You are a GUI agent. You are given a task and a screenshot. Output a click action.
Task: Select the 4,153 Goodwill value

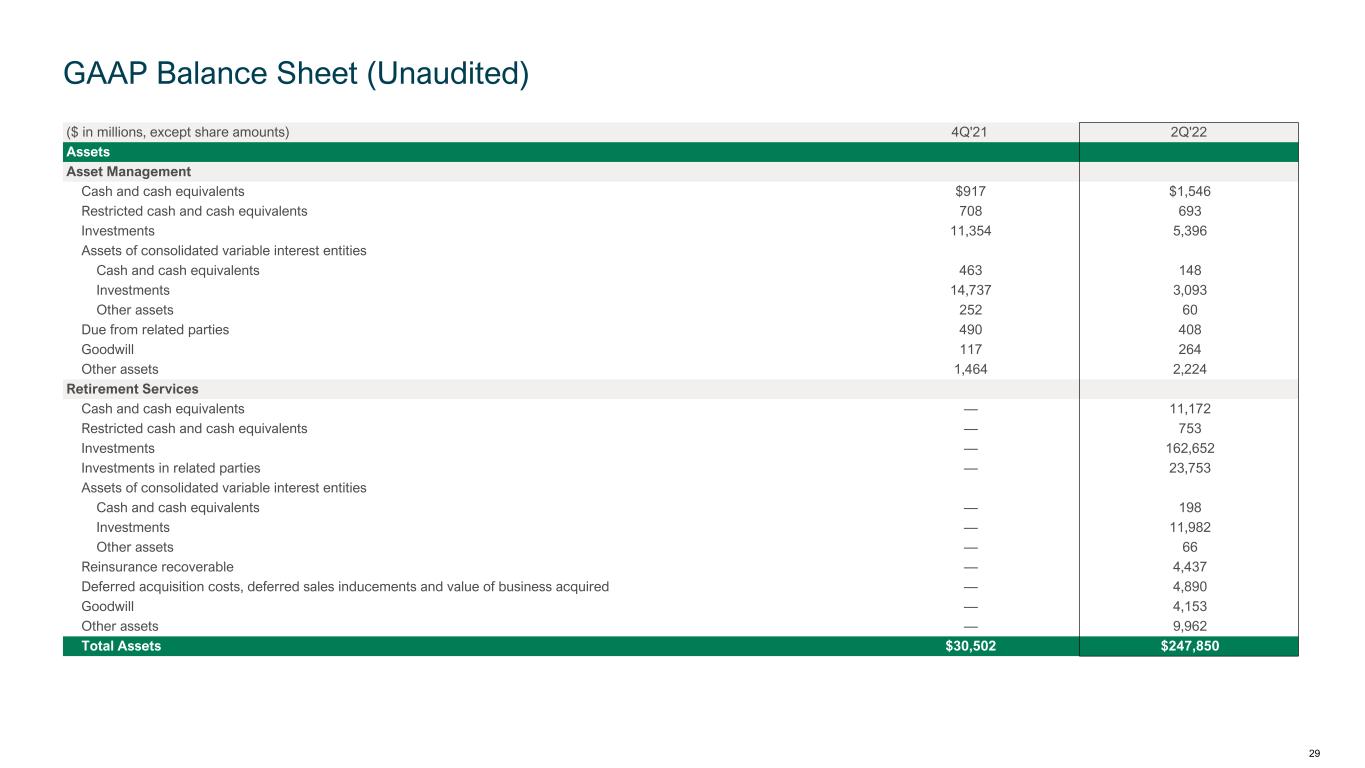[x=1188, y=606]
